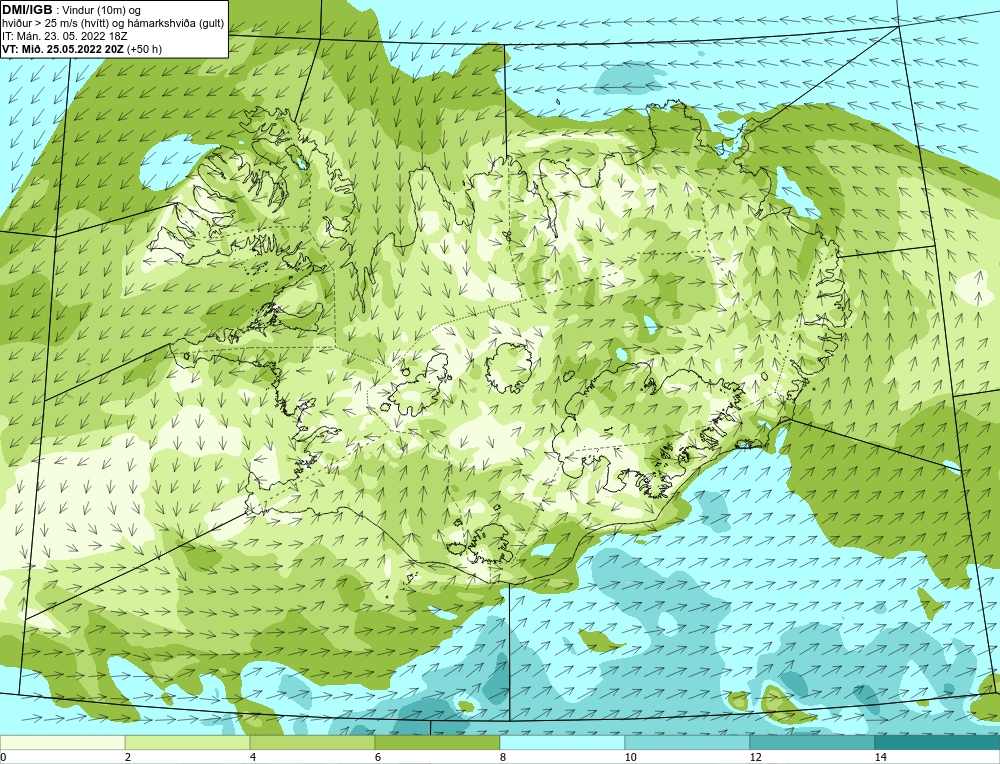This screenshot has height=764, width=1000.
Task: Click the 2–4 m/s light green swatch
Action: [188, 743]
